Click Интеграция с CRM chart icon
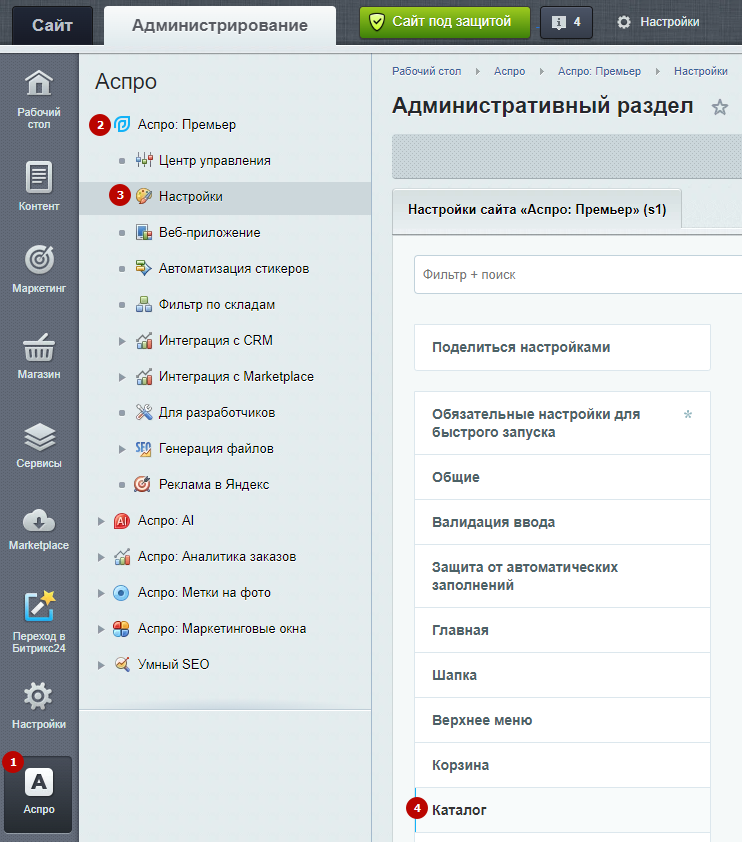Image resolution: width=742 pixels, height=842 pixels. point(143,340)
